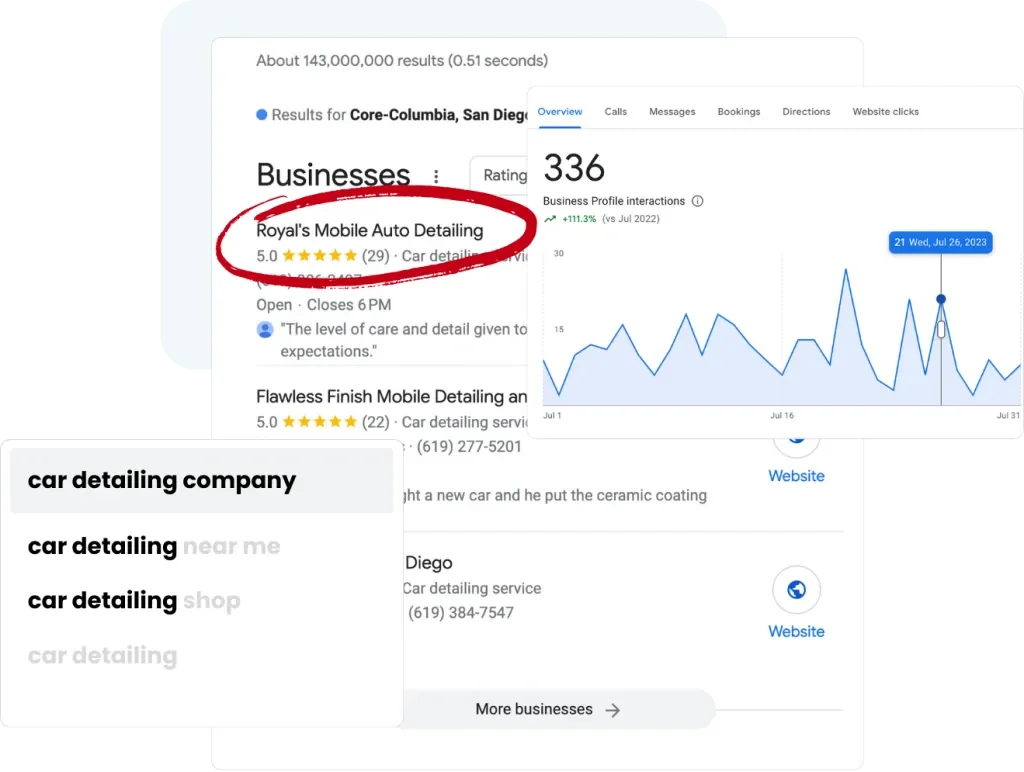Select the Bookings tab
The image size is (1024, 772).
tap(739, 112)
